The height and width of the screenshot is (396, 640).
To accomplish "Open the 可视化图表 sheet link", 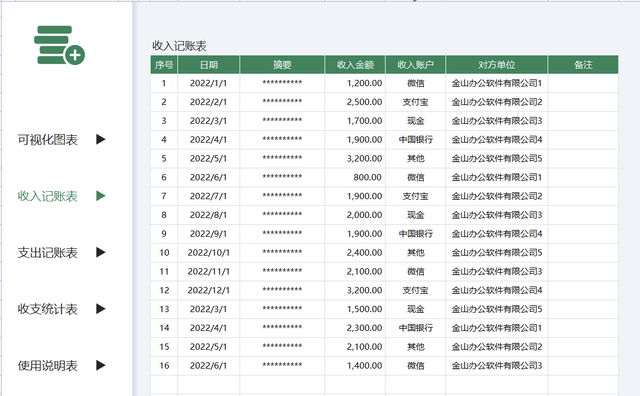I will point(47,140).
